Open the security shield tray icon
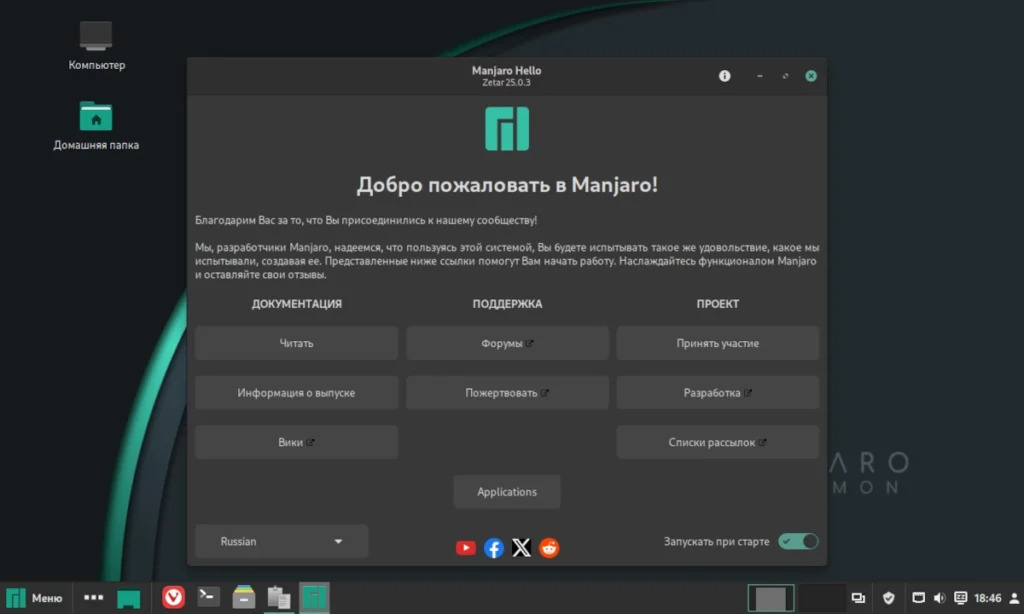The image size is (1024, 614). (x=888, y=598)
